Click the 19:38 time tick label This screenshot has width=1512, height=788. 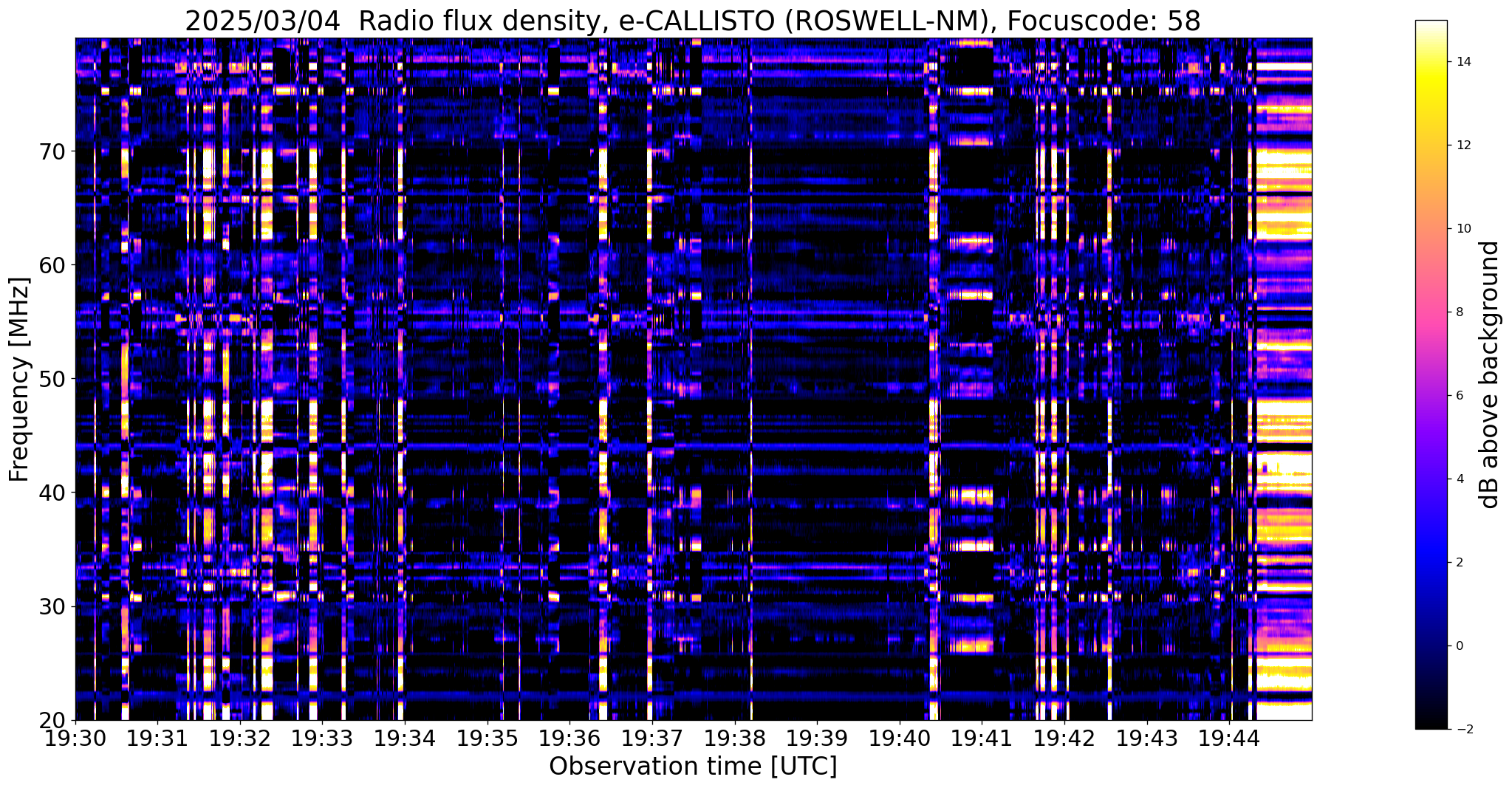[x=733, y=738]
